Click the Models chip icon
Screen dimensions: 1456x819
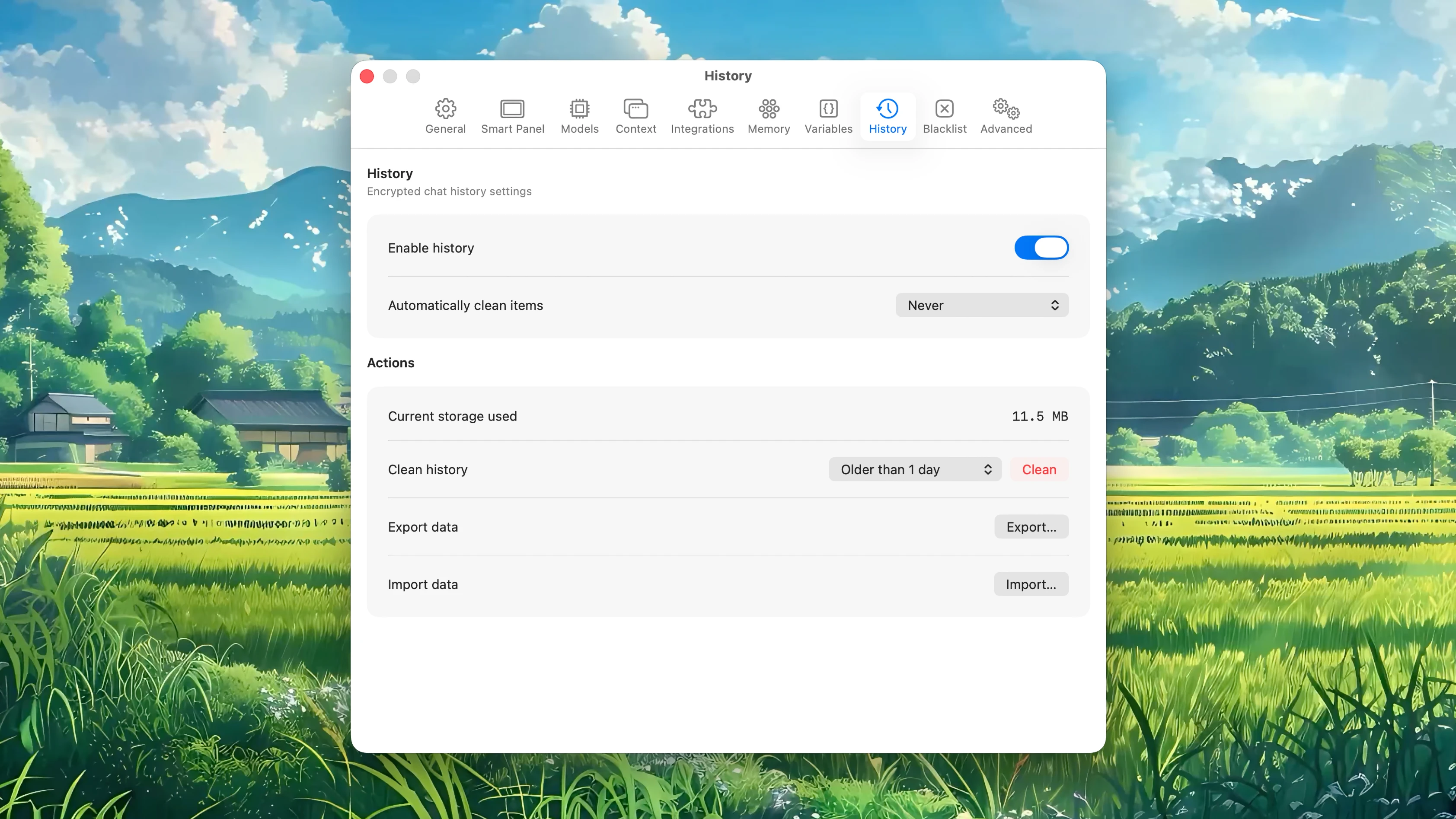[x=579, y=115]
